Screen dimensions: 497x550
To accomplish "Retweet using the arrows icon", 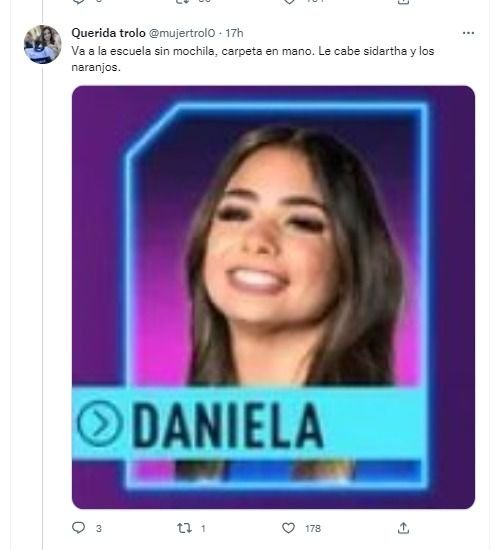I will pyautogui.click(x=184, y=528).
